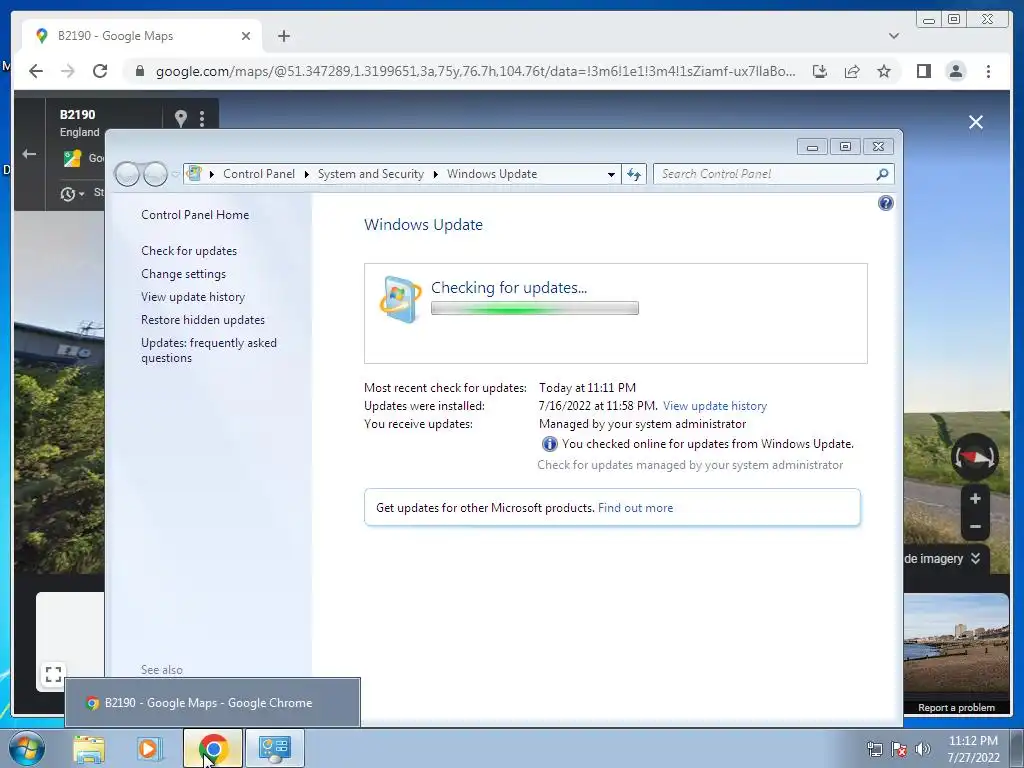Open Restore hidden updates
The width and height of the screenshot is (1024, 768).
202,319
